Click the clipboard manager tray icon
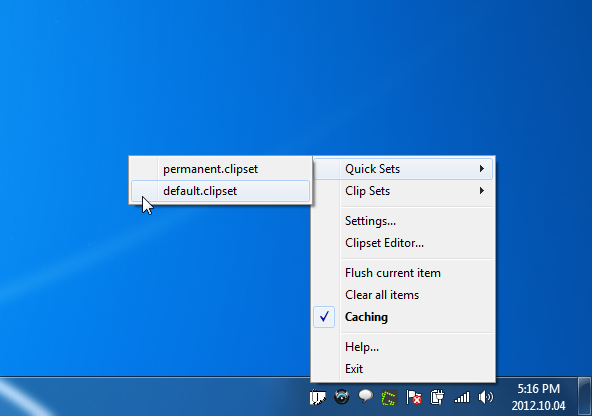Viewport: 592px width, 416px height. tap(318, 398)
